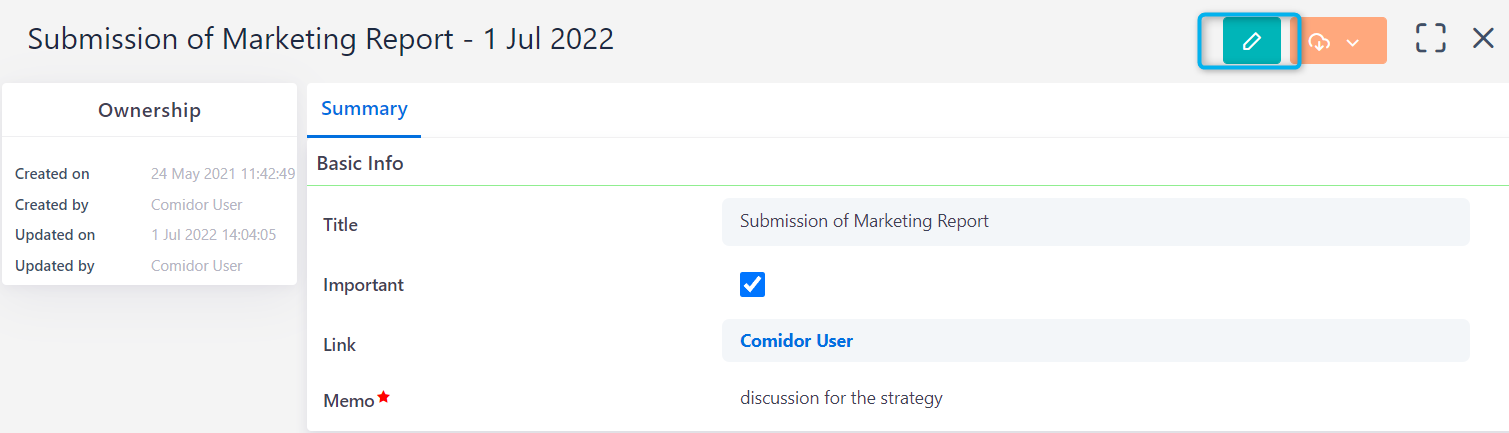1509x433 pixels.
Task: Select the record title heading text
Action: pyautogui.click(x=320, y=39)
